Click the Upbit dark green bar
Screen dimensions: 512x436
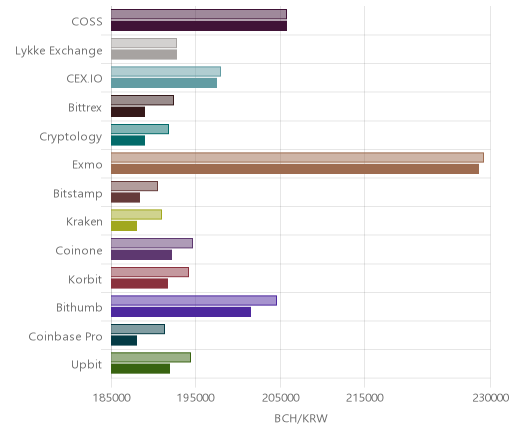(x=141, y=369)
